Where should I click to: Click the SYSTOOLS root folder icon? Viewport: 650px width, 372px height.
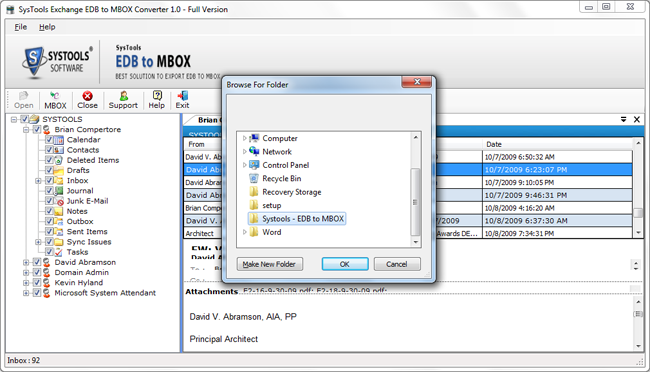coord(34,119)
